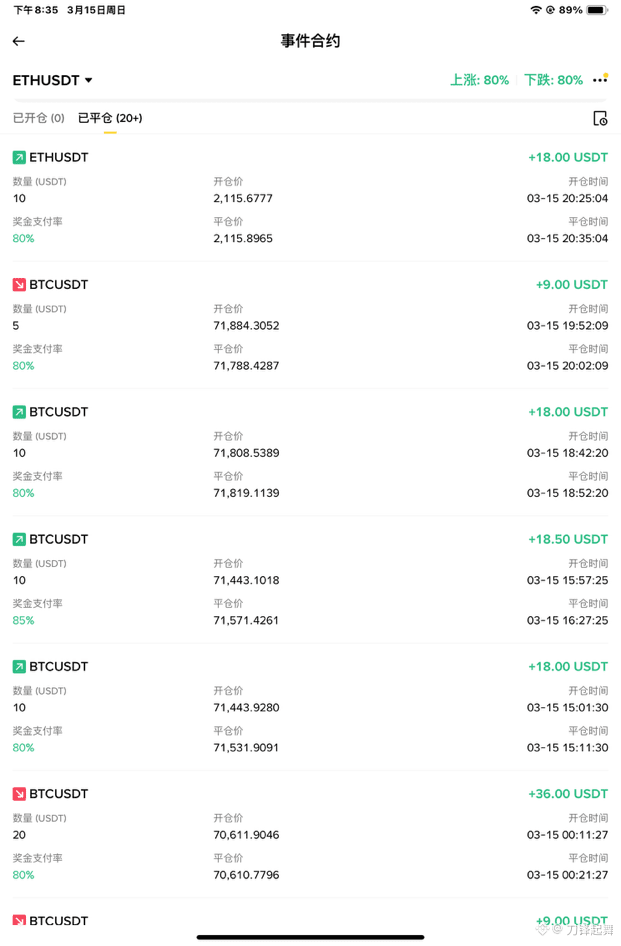Tap 上涨: 80% payout label
Screen dimensions: 621x946
point(480,80)
